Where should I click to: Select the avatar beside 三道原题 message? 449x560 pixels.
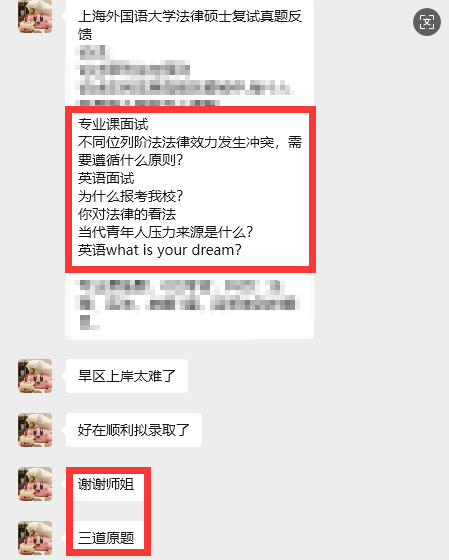coord(35,538)
